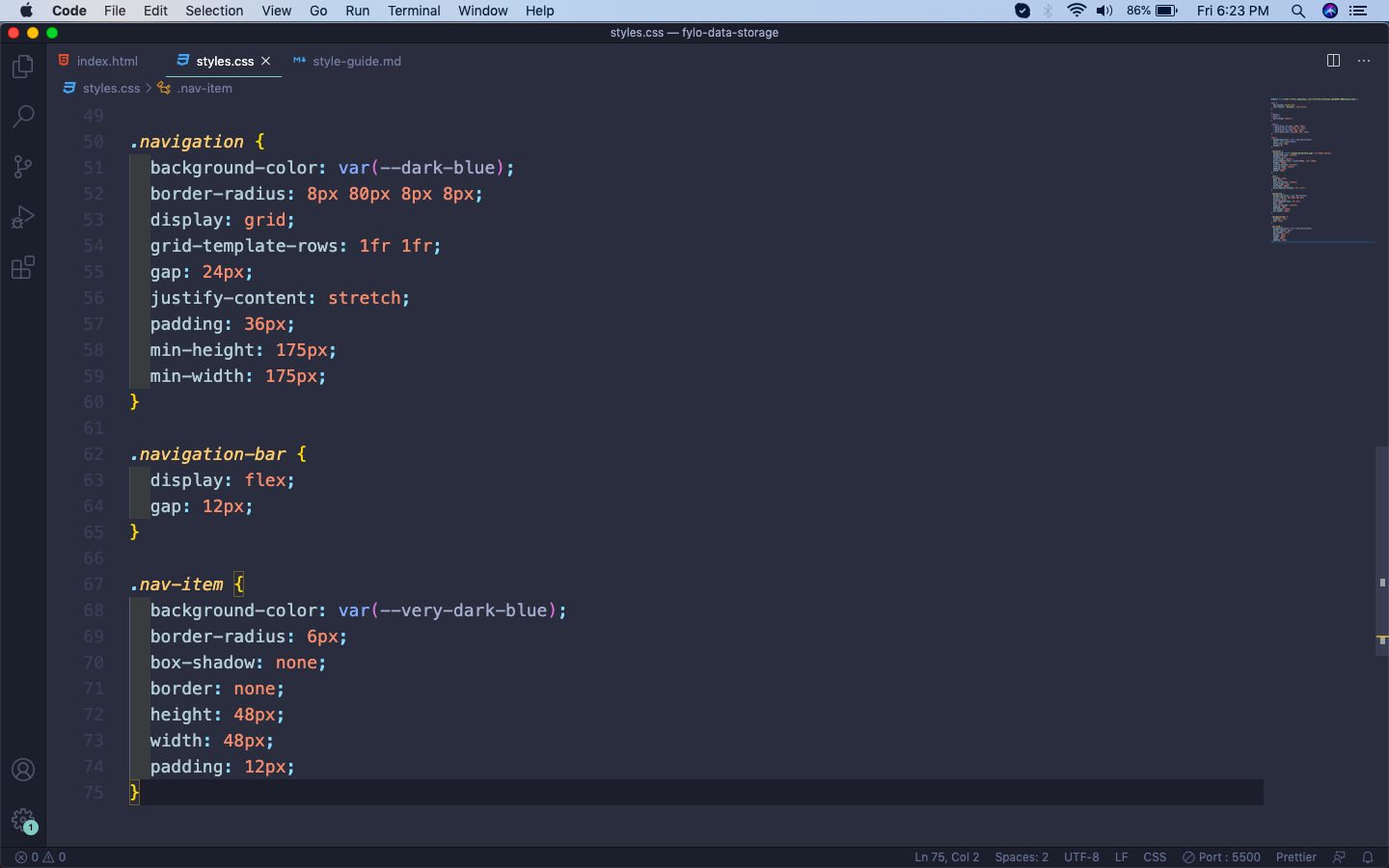Open the Run menu

(x=357, y=11)
